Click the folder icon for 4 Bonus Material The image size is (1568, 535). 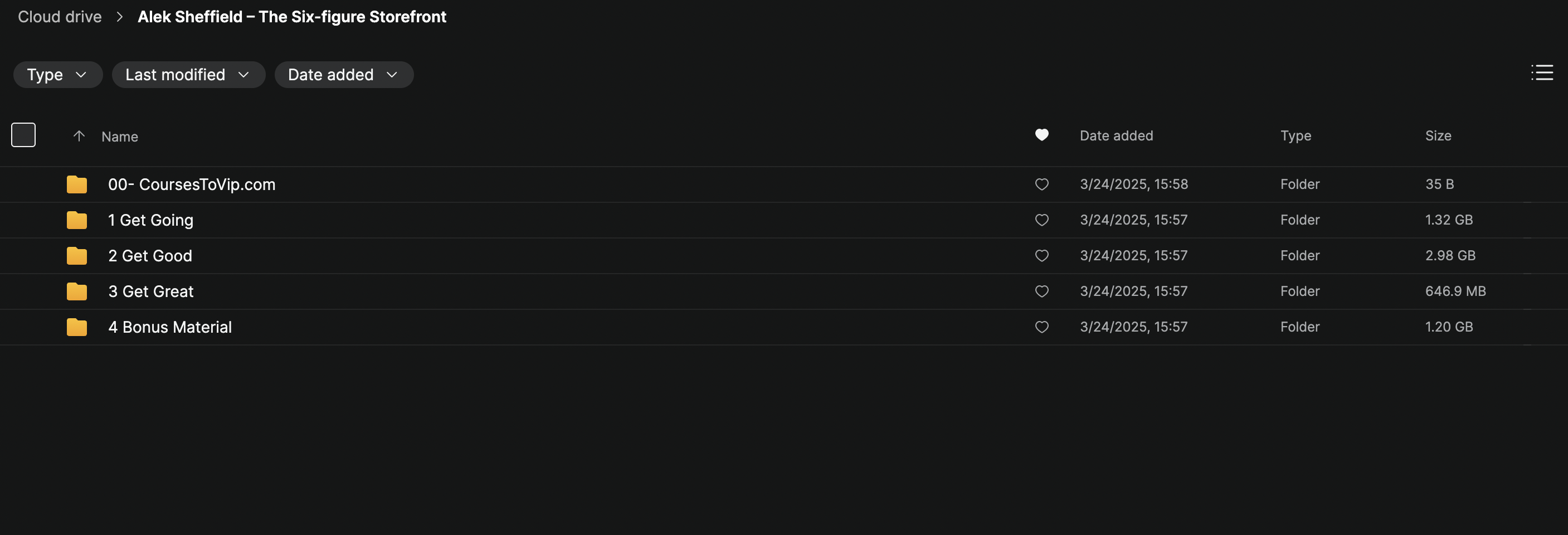[x=77, y=327]
